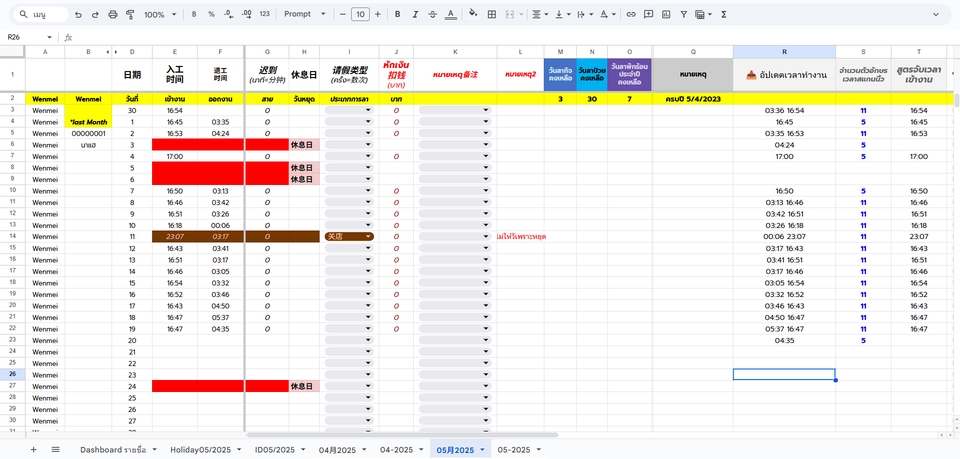Image resolution: width=960 pixels, height=459 pixels.
Task: Select cell containing ครบปี 5/4/2023
Action: (x=692, y=99)
